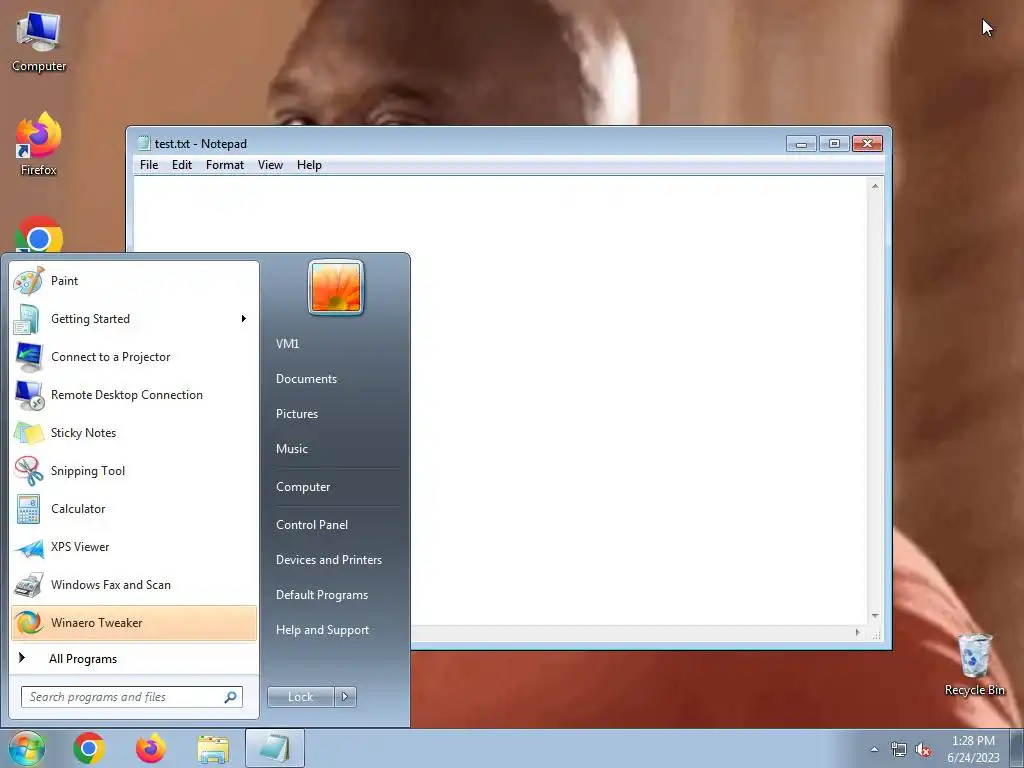Expand All Programs list
This screenshot has width=1024, height=768.
point(134,658)
